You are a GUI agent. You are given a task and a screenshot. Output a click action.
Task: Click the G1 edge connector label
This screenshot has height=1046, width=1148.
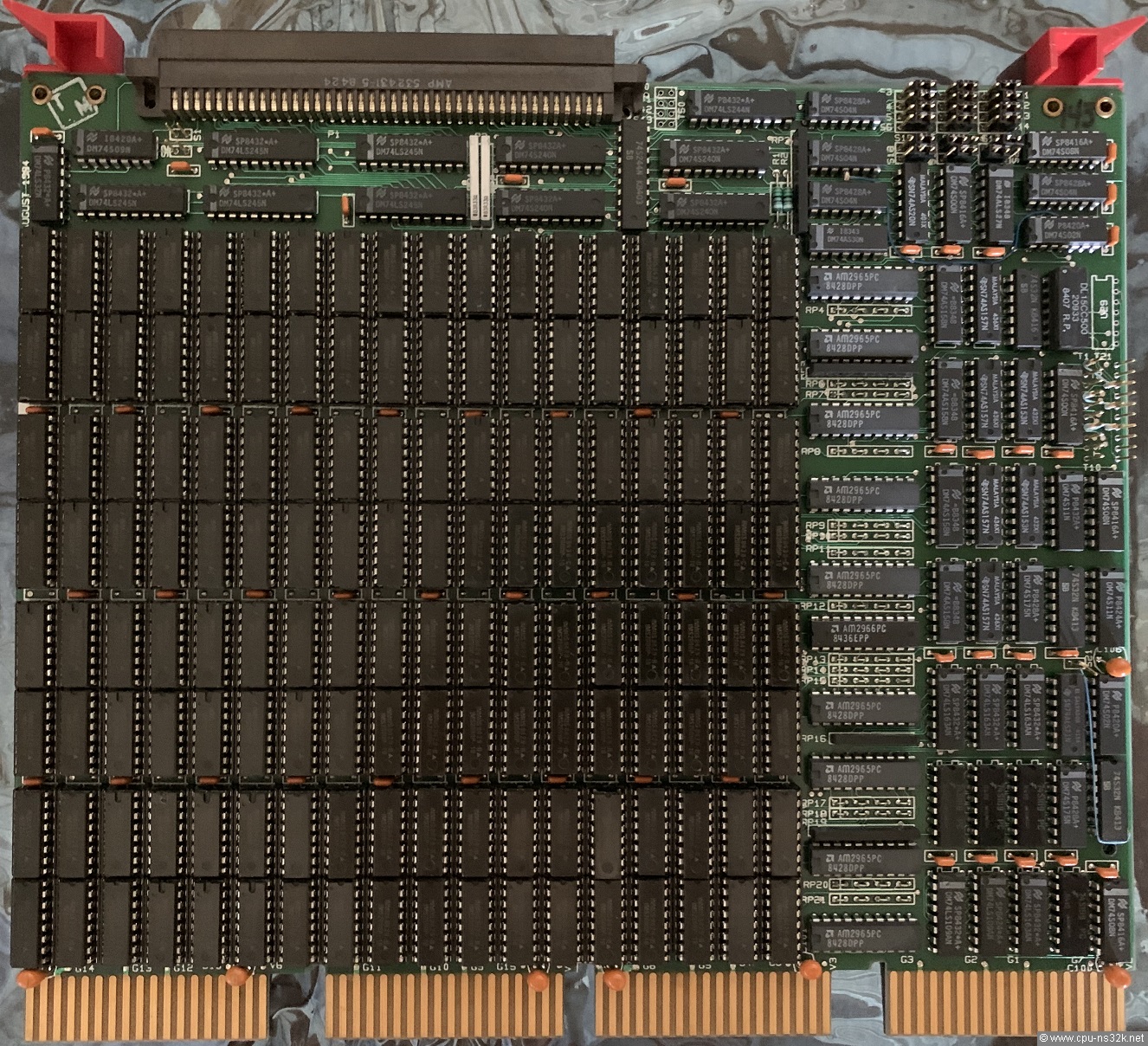pos(1012,959)
